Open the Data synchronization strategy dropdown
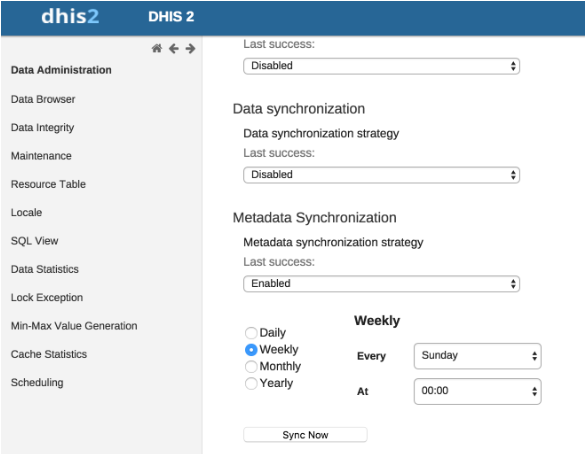Viewport: 586px width, 454px height. pyautogui.click(x=381, y=175)
